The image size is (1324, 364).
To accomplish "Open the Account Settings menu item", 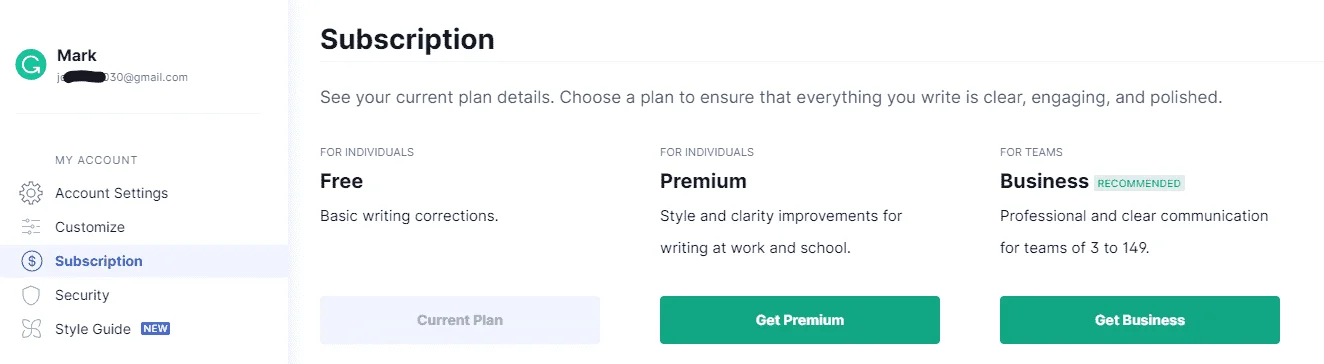I will coord(111,193).
